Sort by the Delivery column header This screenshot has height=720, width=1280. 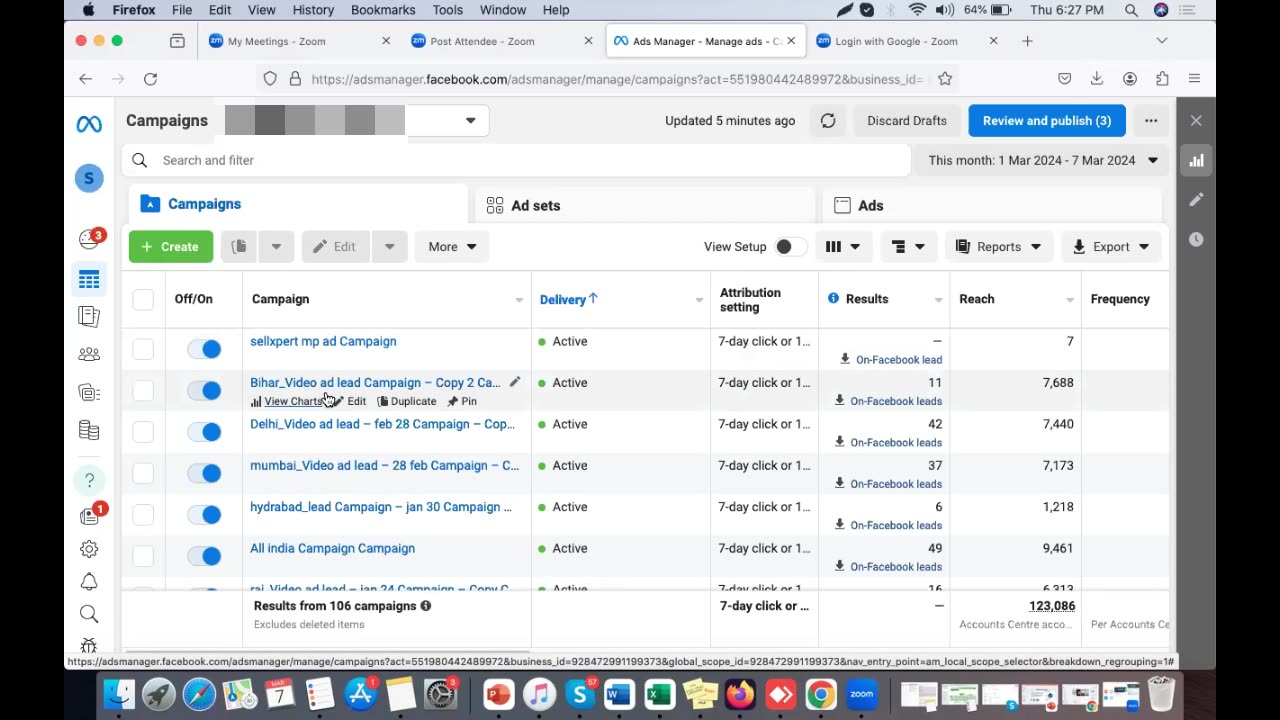568,299
